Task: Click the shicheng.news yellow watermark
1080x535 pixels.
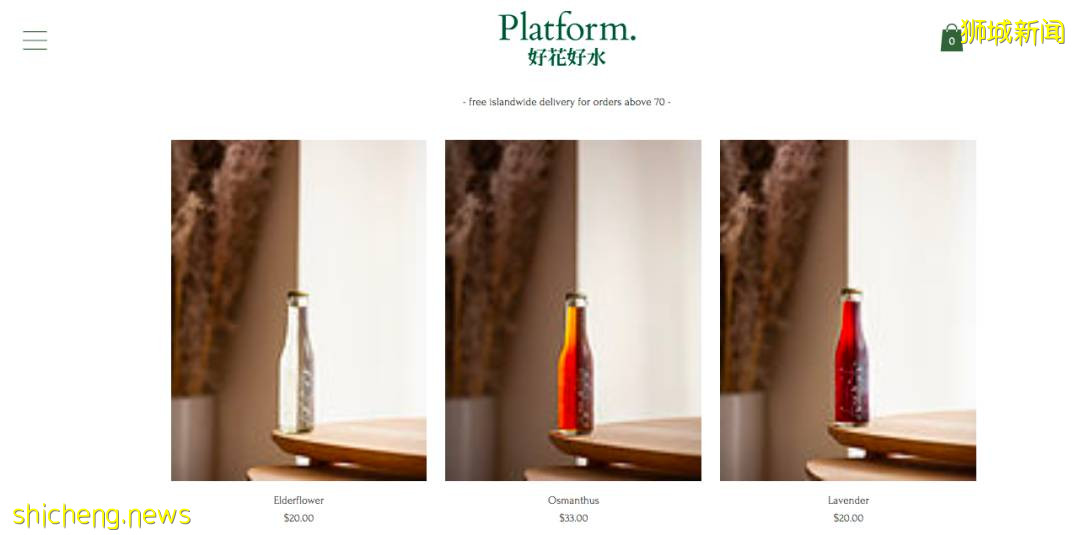Action: pyautogui.click(x=102, y=516)
